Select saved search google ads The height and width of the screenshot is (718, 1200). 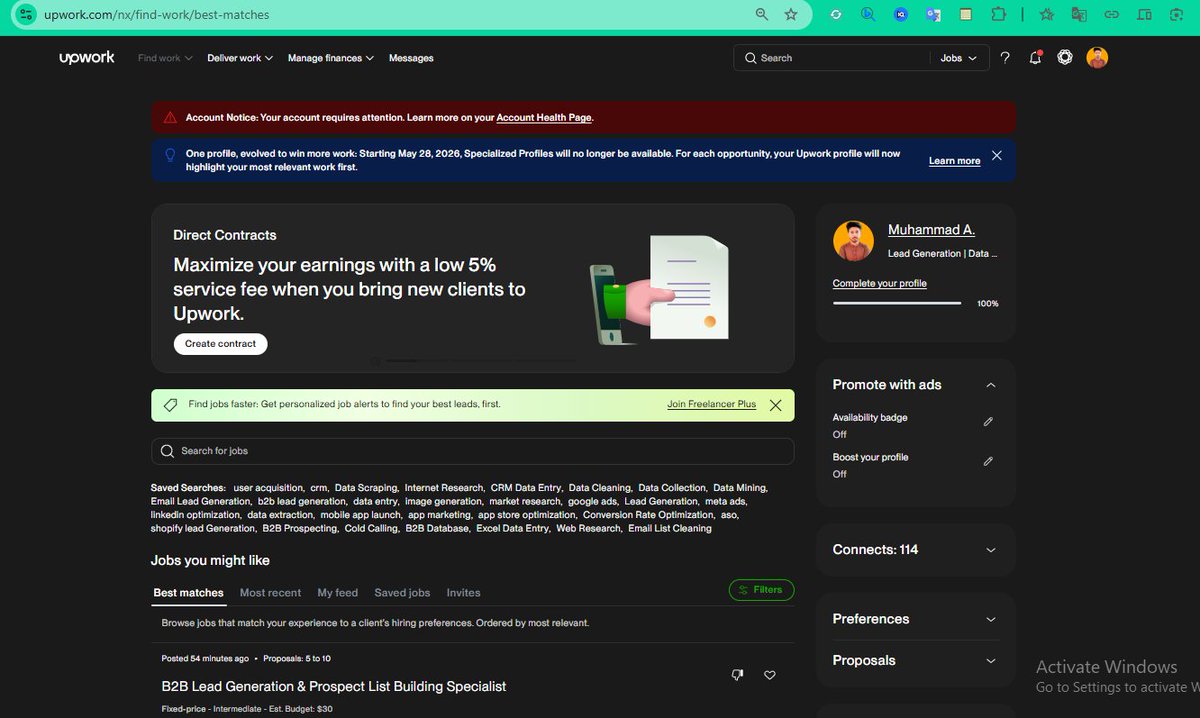point(592,502)
